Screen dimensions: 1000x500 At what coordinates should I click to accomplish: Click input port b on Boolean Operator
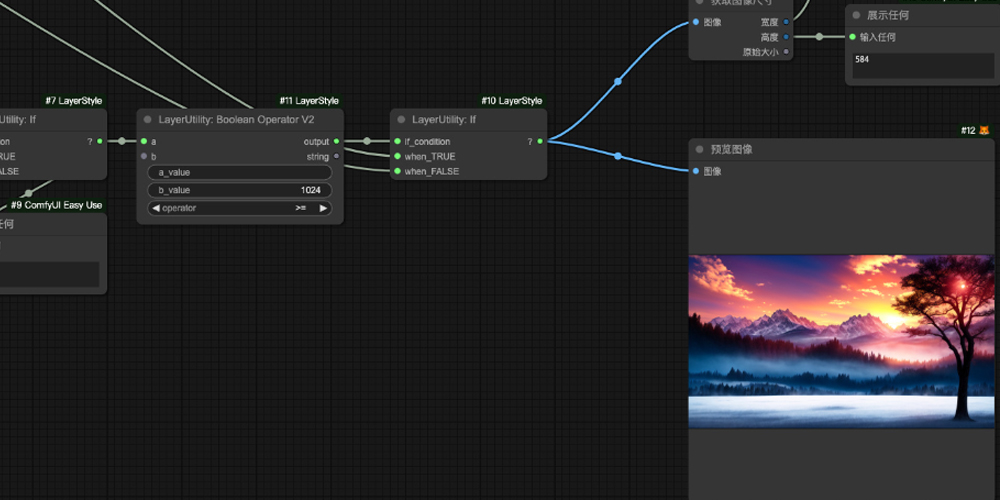tap(144, 156)
